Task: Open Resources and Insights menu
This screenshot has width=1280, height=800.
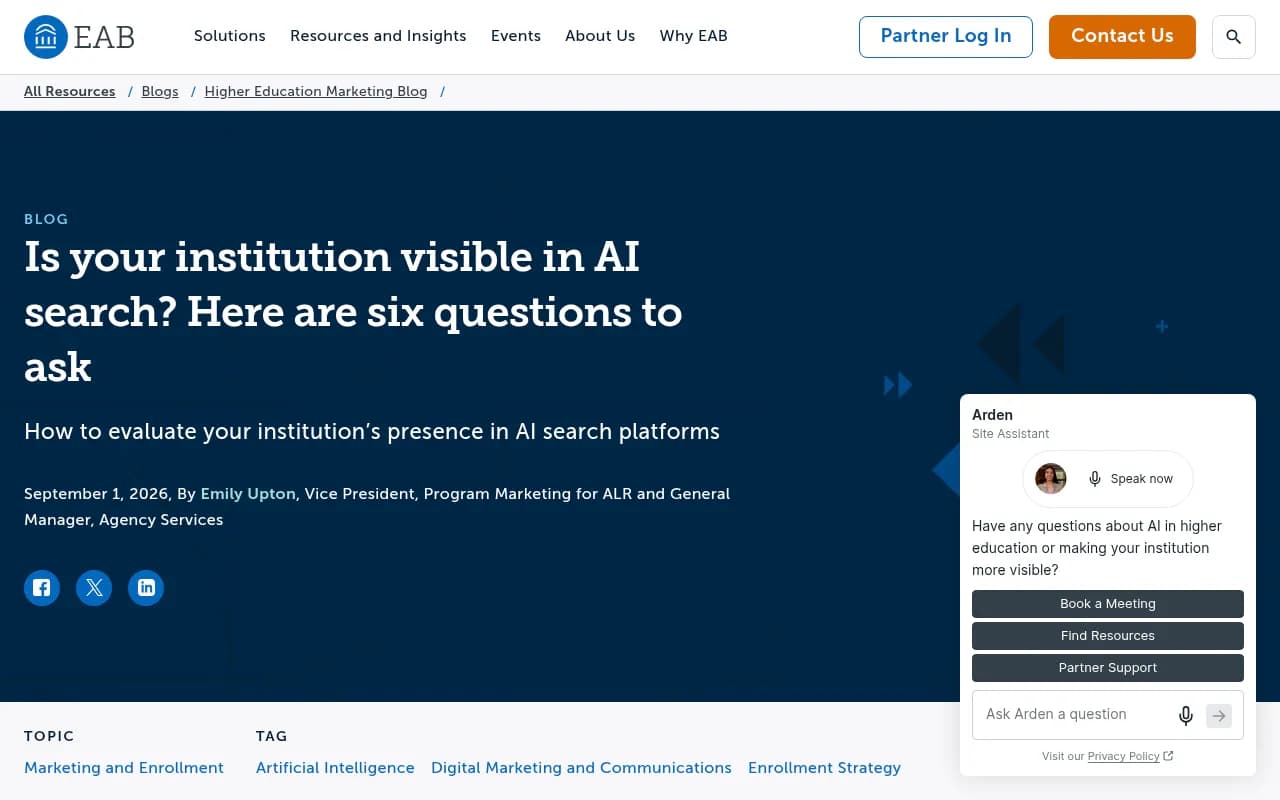Action: 378,36
